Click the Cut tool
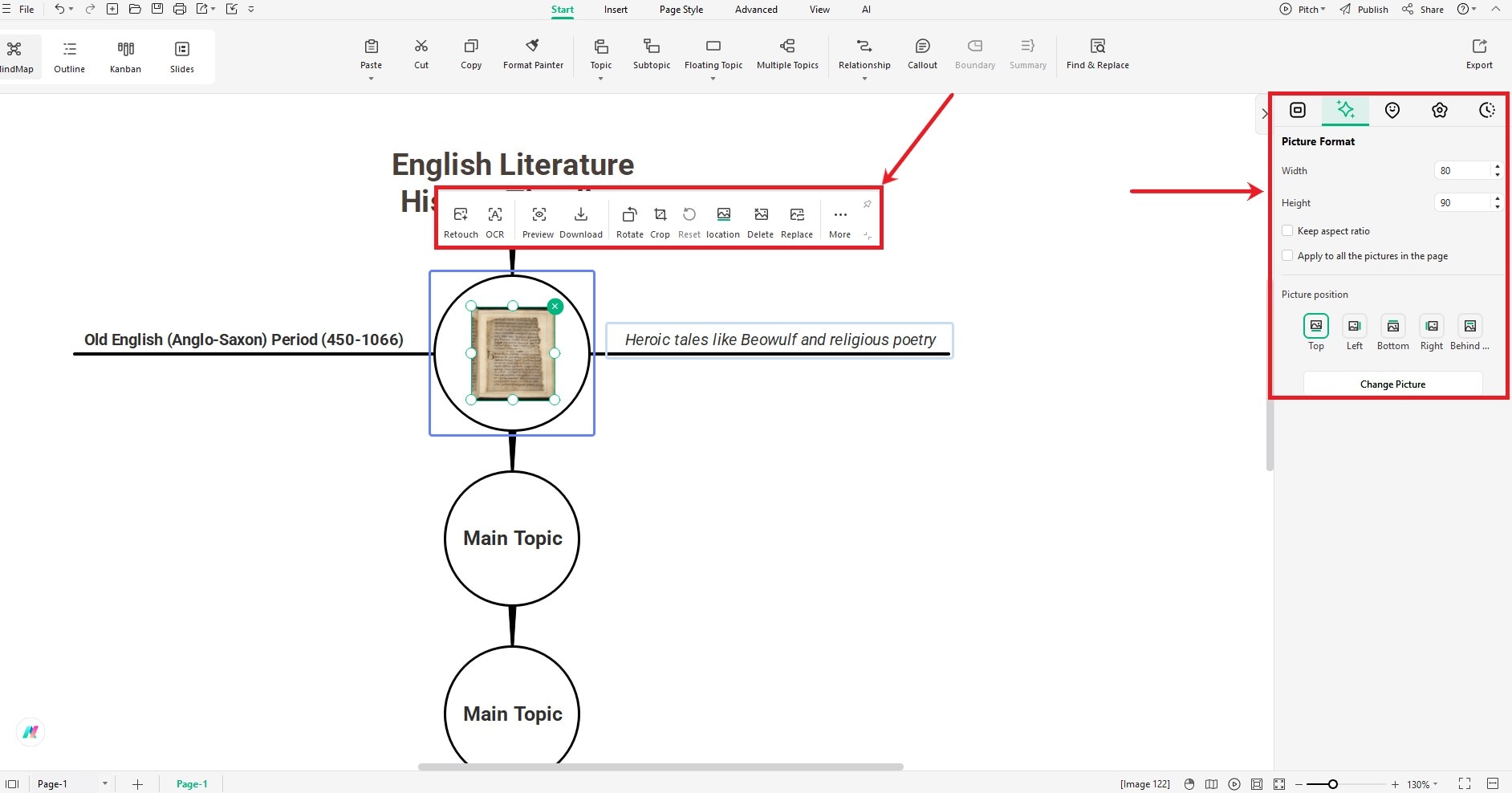Viewport: 1512px width, 793px height. [421, 54]
